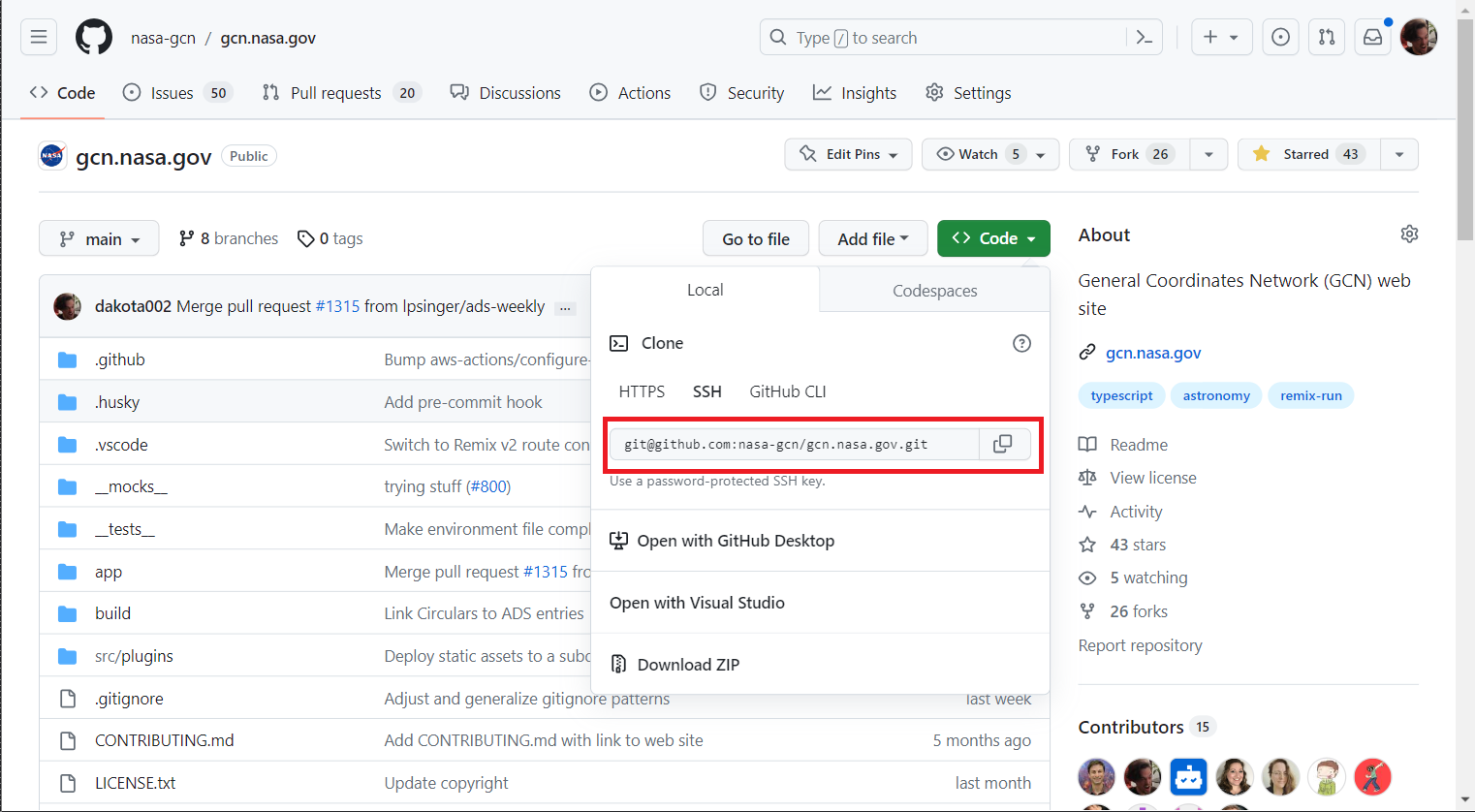Open the Insights tab
Viewport: 1475px width, 812px height.
[855, 93]
